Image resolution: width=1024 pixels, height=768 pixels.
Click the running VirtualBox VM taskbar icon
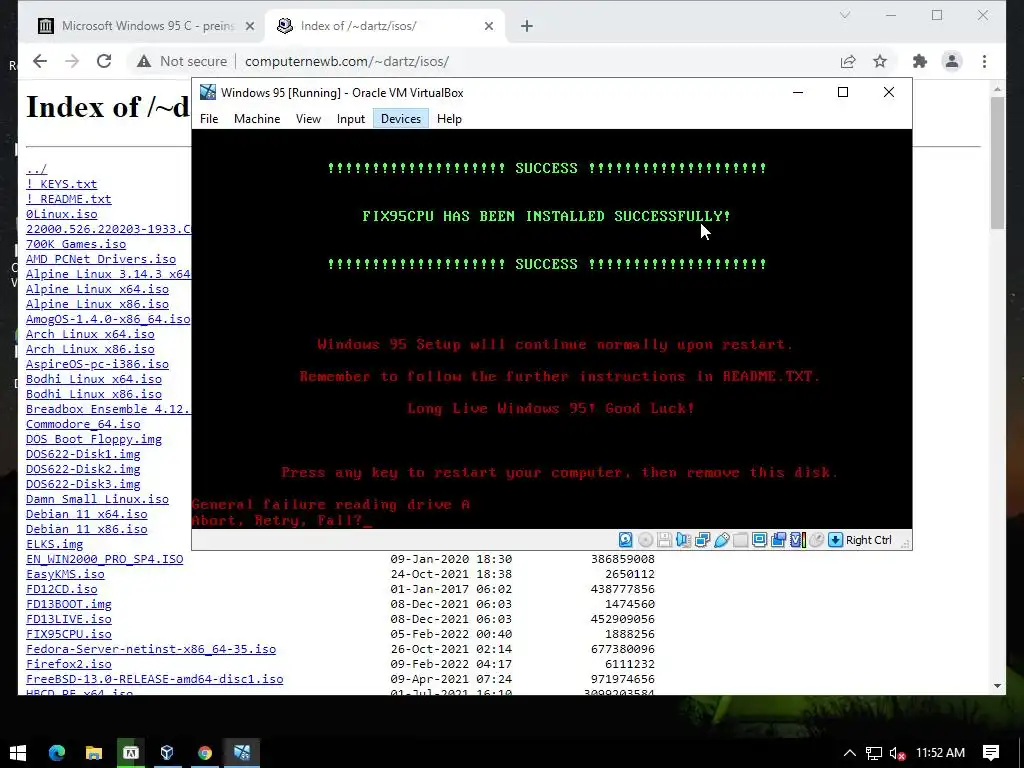[x=242, y=753]
